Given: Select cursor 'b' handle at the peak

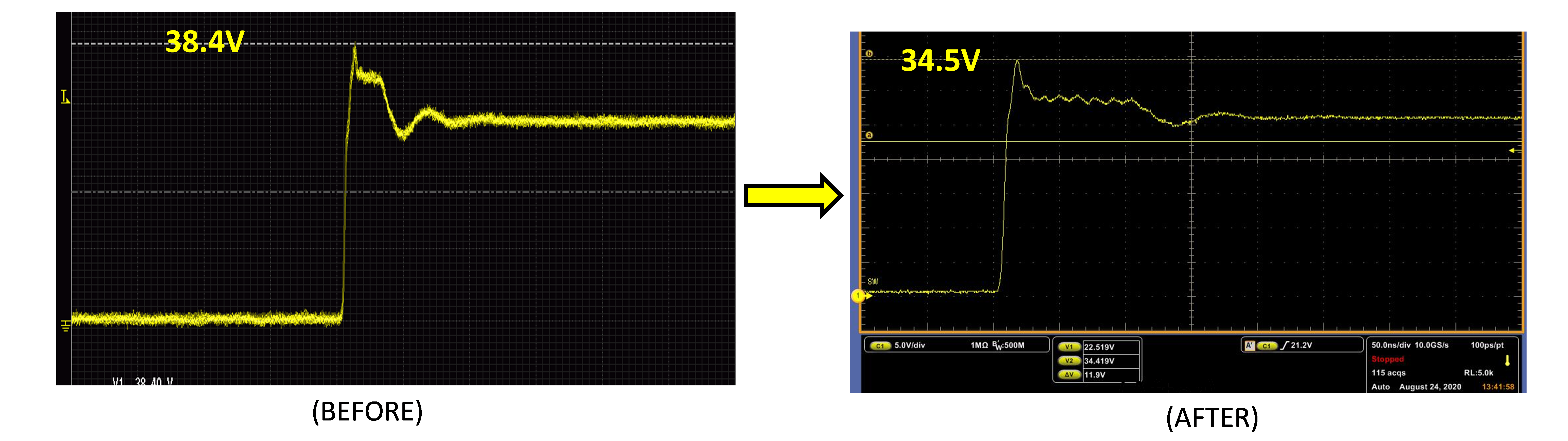Looking at the screenshot, I should 869,53.
